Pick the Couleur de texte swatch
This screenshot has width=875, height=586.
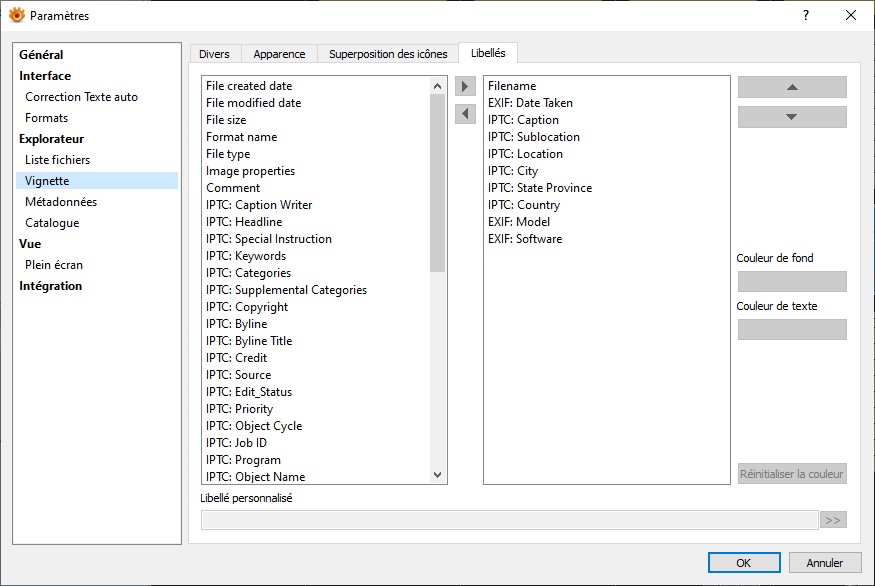tap(792, 330)
